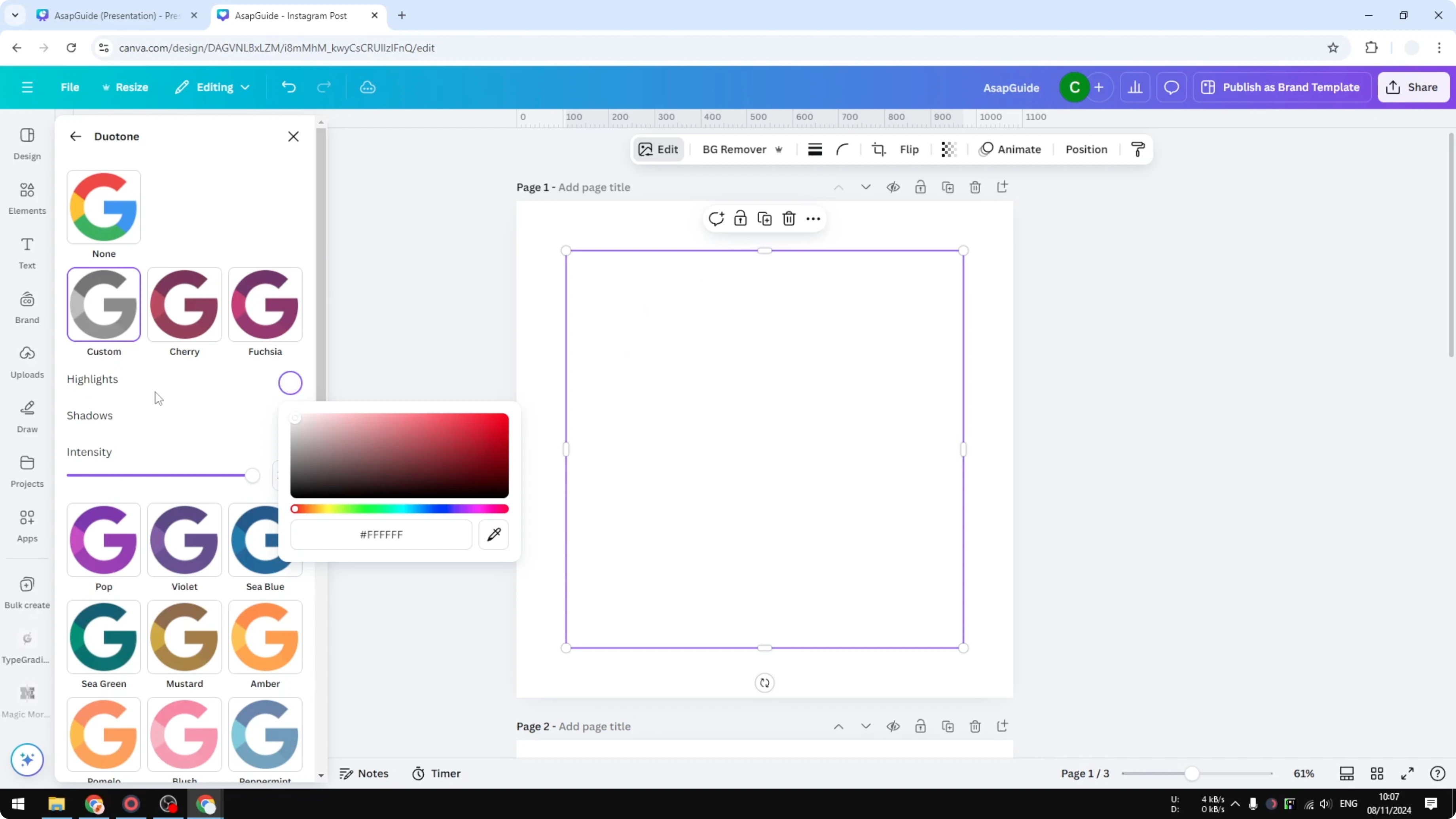Switch to the Draw panel
The height and width of the screenshot is (819, 1456).
pos(27,417)
